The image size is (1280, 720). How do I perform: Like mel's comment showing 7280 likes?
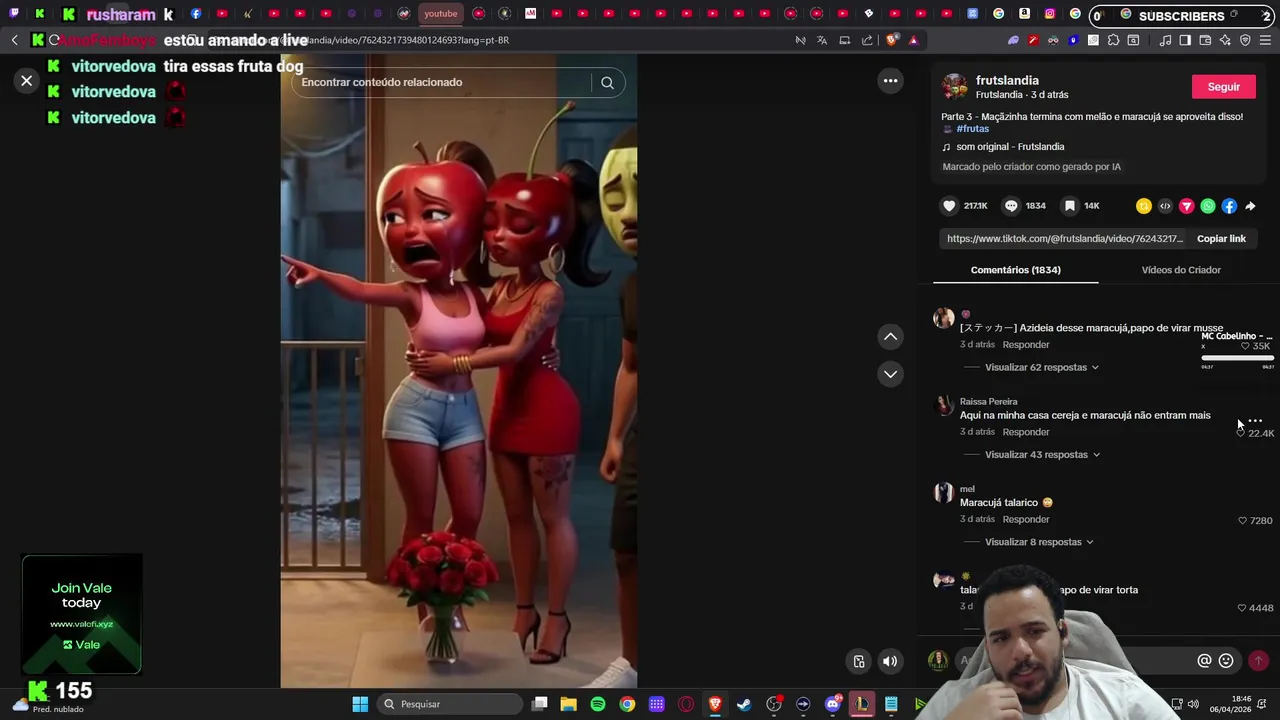[x=1243, y=521]
